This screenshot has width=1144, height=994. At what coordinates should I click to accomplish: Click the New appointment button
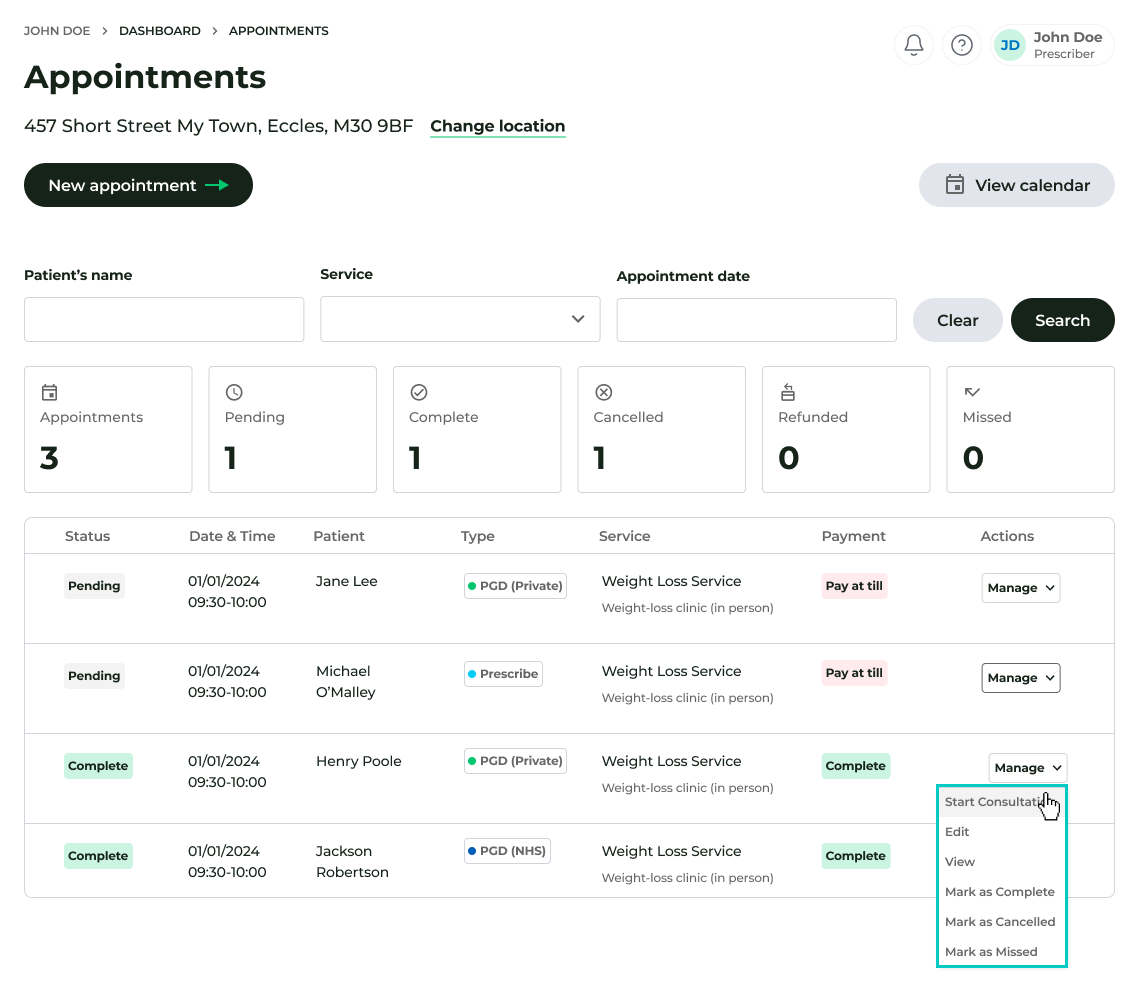(x=138, y=185)
